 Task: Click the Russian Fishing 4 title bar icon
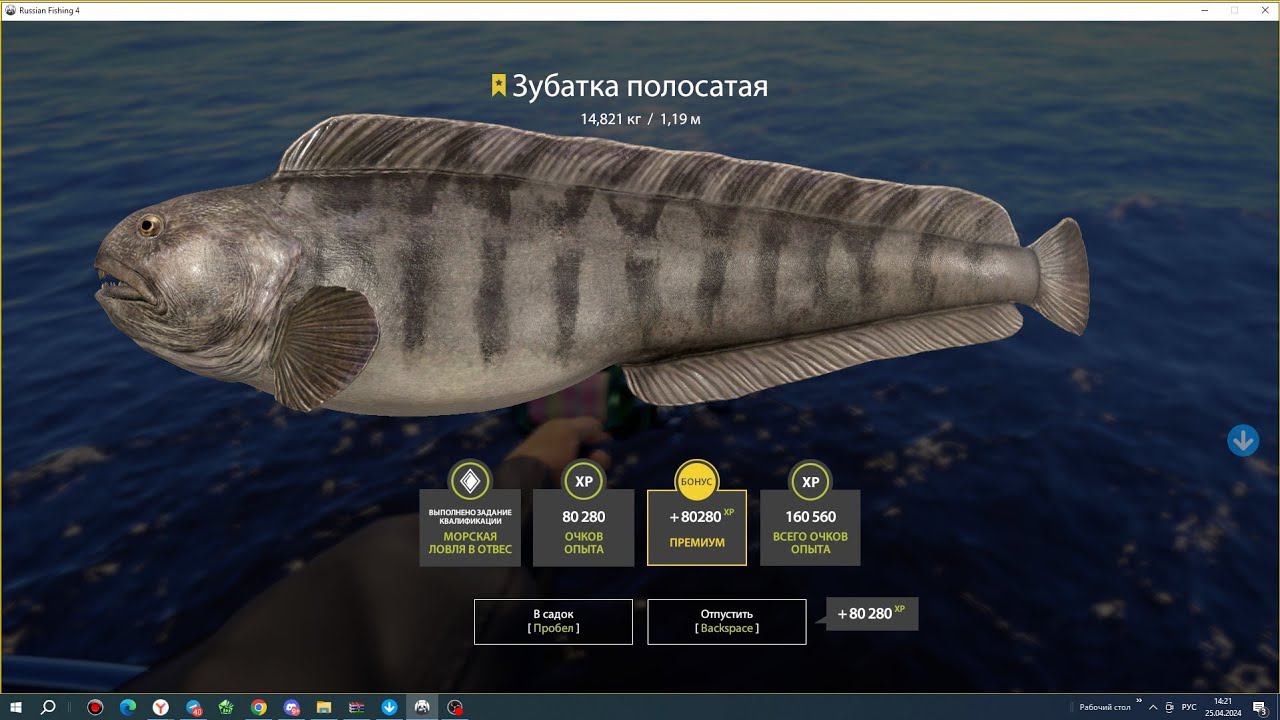10,10
